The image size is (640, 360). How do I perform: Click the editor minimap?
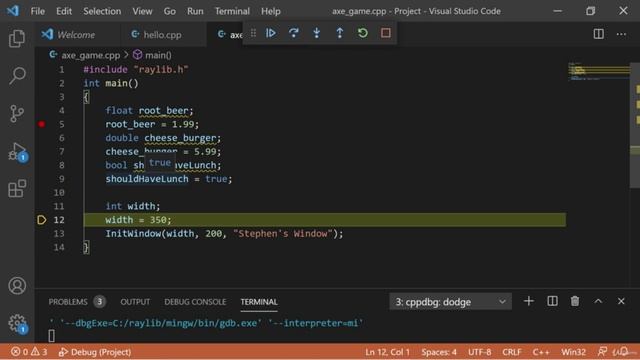tap(598, 72)
